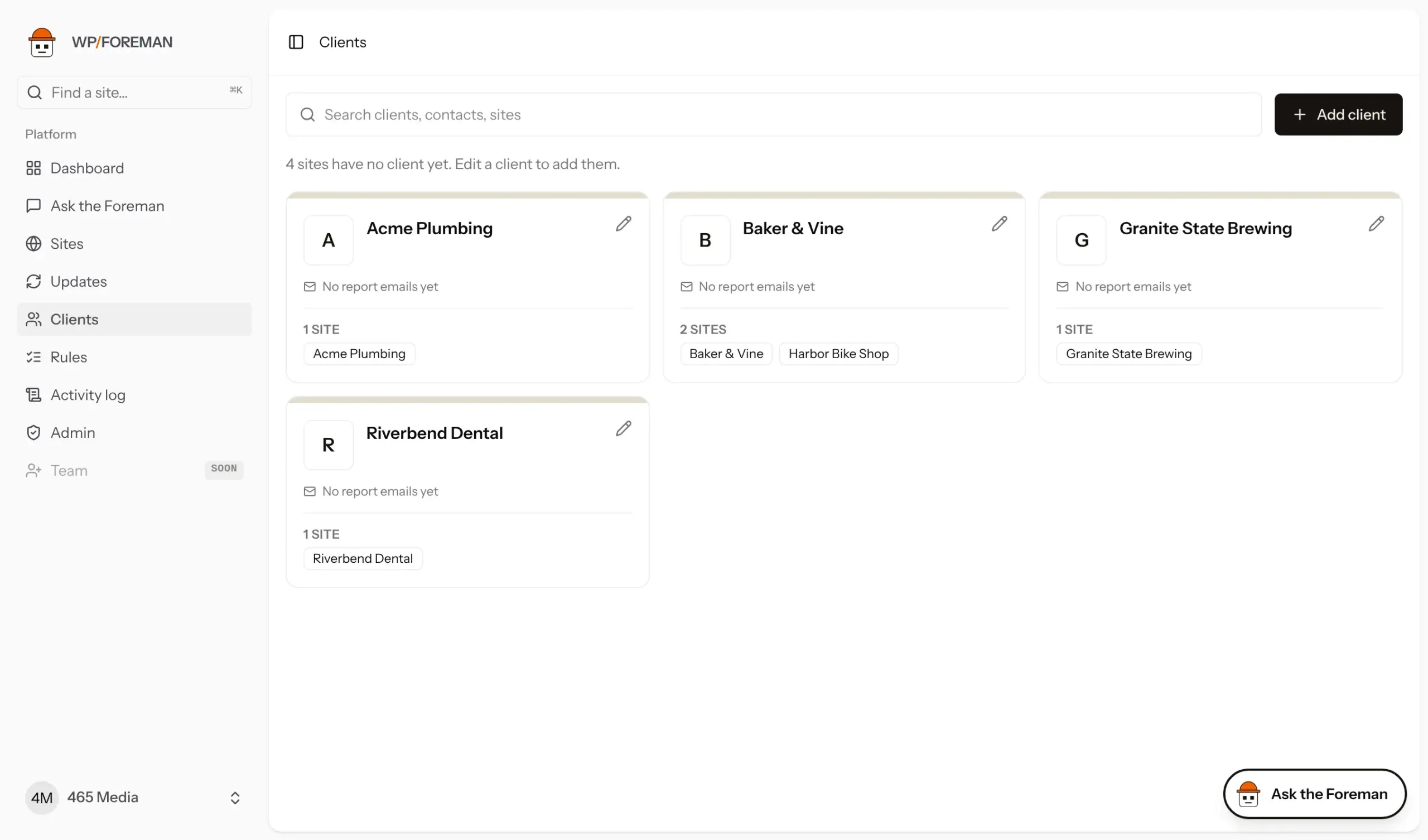
Task: Click the Harbor Bike Shop site chip
Action: point(838,354)
